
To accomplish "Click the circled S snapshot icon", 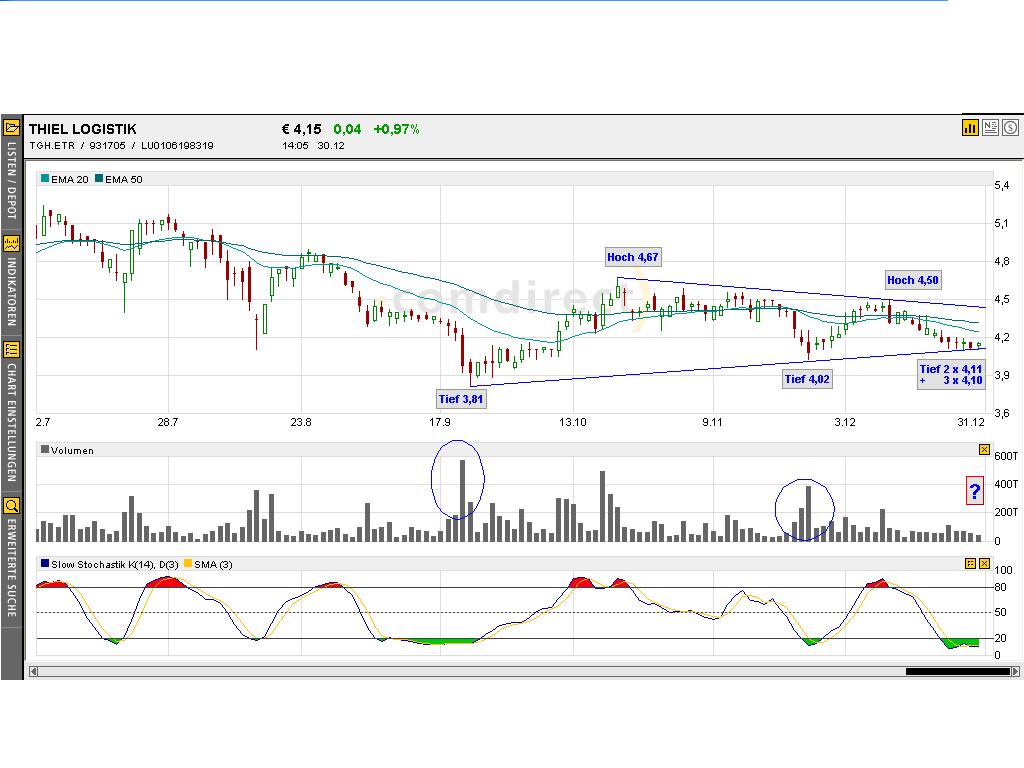I will coord(1010,128).
